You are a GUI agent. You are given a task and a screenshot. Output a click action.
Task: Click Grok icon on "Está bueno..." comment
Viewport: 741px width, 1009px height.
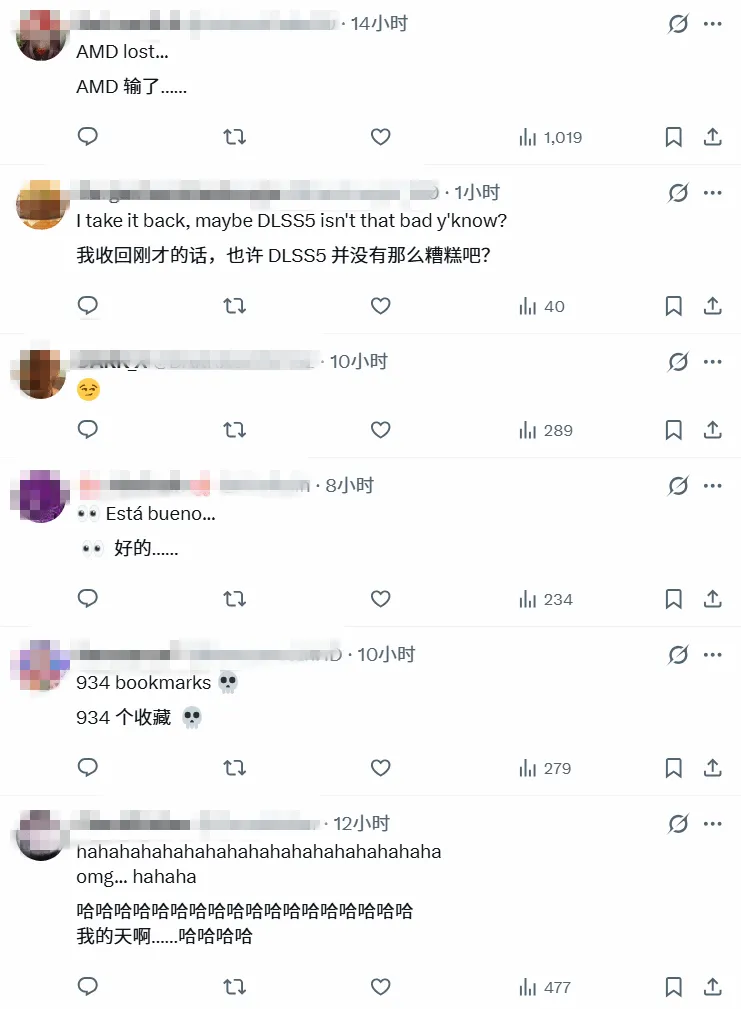[x=678, y=486]
